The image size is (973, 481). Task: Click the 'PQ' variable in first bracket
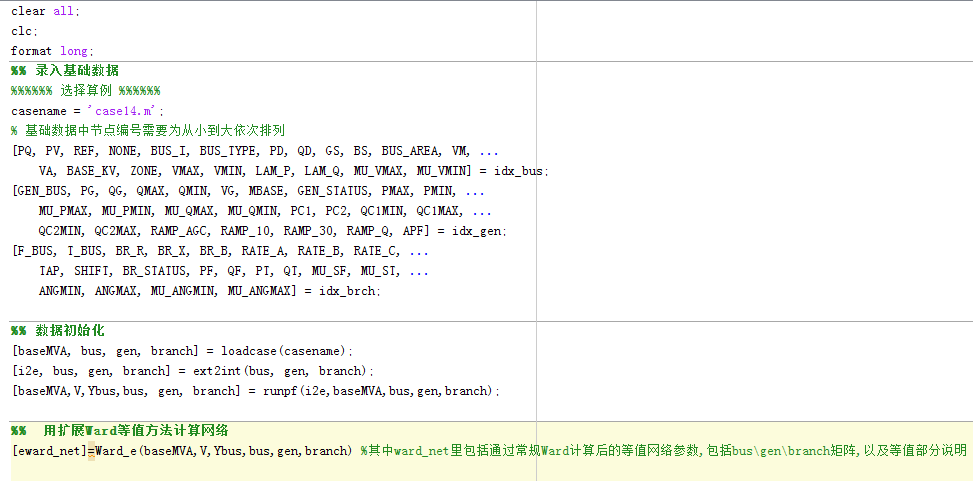pyautogui.click(x=24, y=151)
